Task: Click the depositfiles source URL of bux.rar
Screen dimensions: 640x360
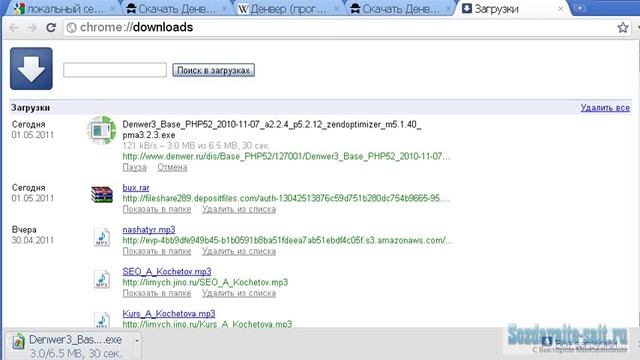Action: pyautogui.click(x=286, y=198)
